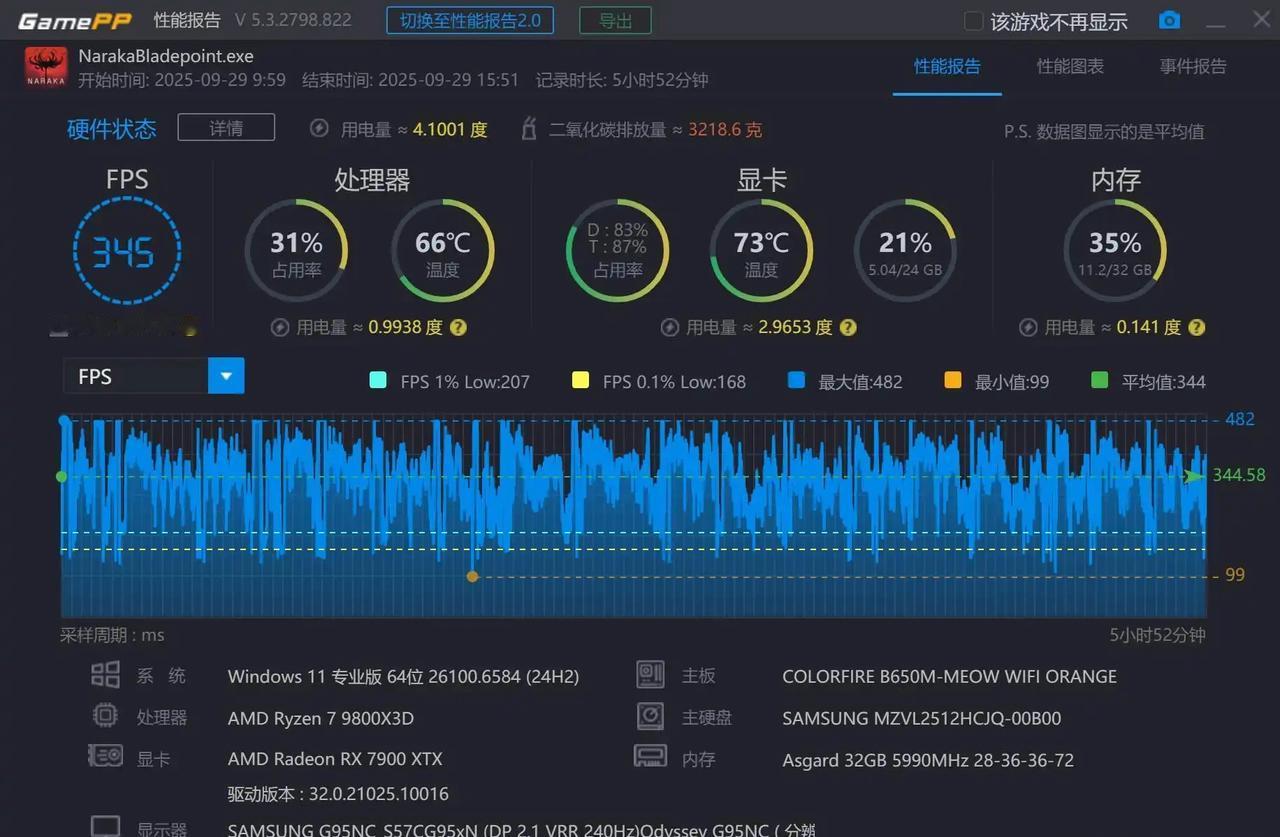Click the 最大值:482 legend label
Image resolution: width=1280 pixels, height=837 pixels.
click(x=860, y=381)
